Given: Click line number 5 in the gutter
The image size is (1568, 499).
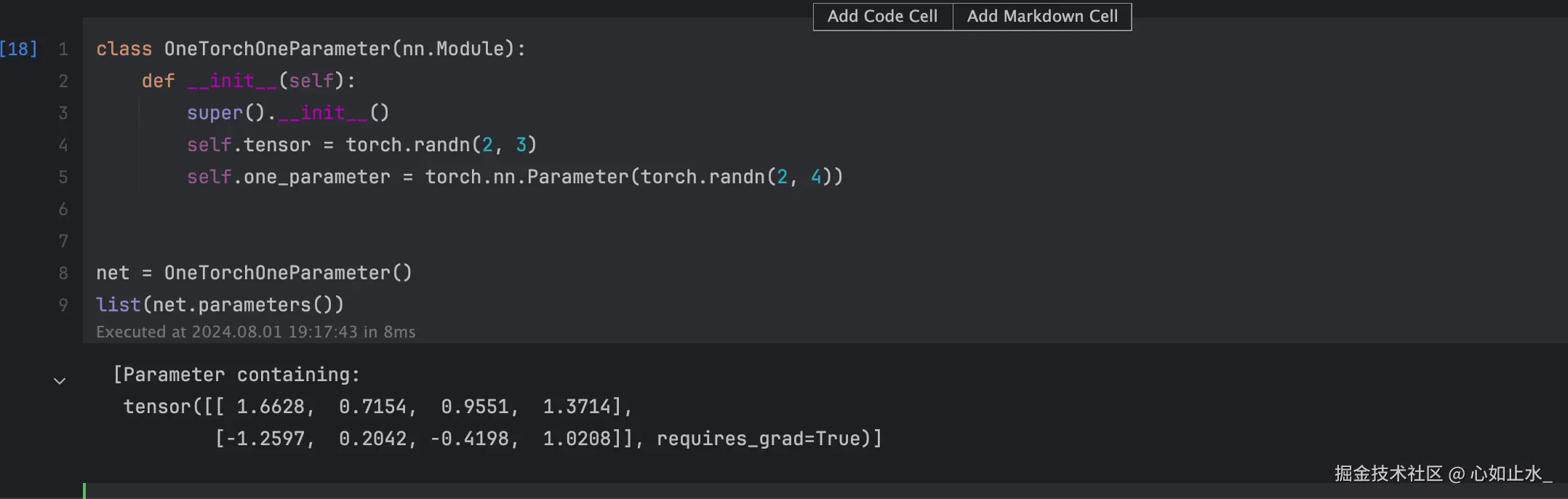Looking at the screenshot, I should (63, 177).
